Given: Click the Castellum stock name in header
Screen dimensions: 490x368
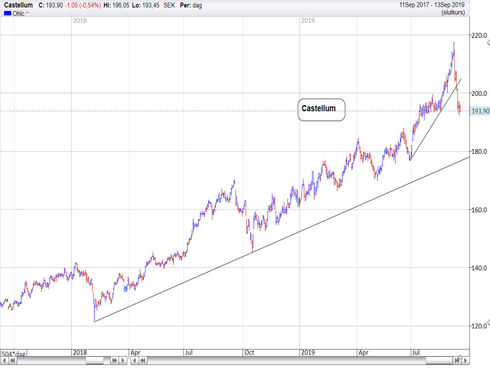Looking at the screenshot, I should 18,5.
